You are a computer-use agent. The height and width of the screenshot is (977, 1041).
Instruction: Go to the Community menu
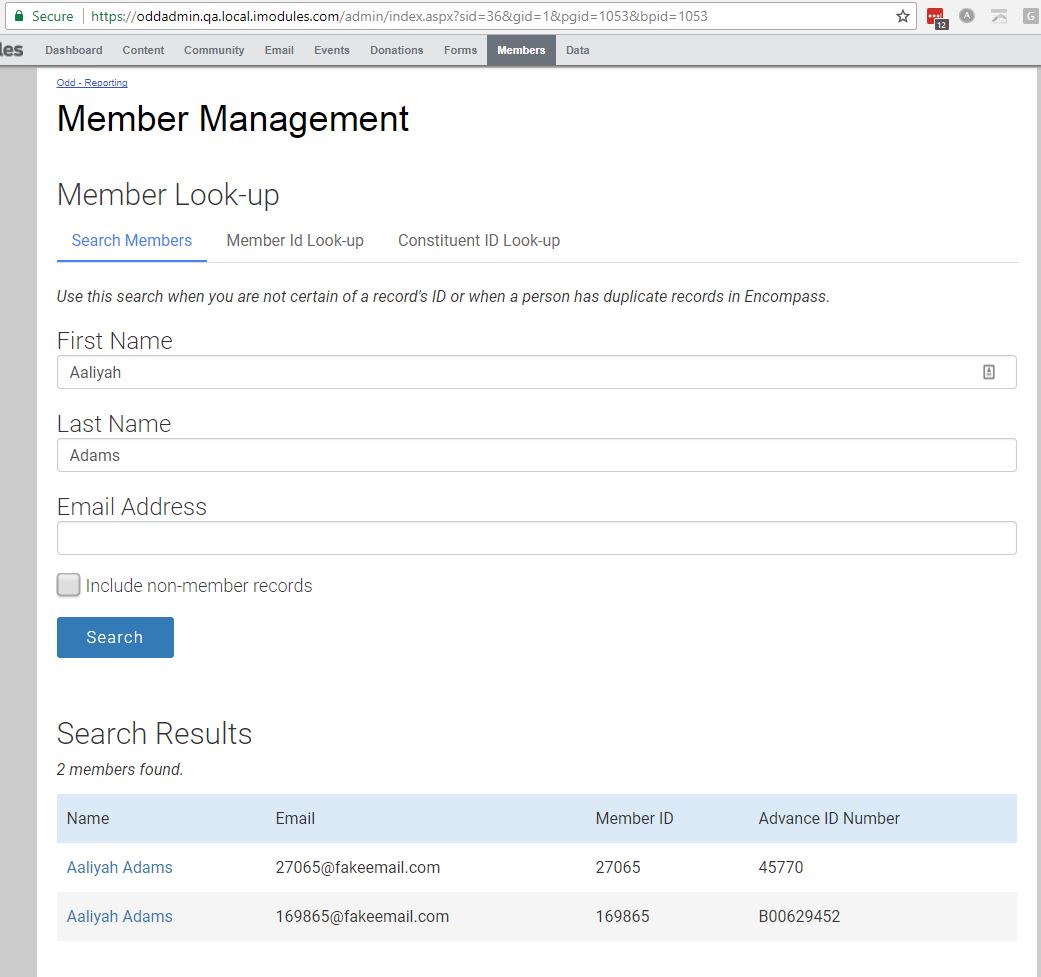(x=214, y=50)
